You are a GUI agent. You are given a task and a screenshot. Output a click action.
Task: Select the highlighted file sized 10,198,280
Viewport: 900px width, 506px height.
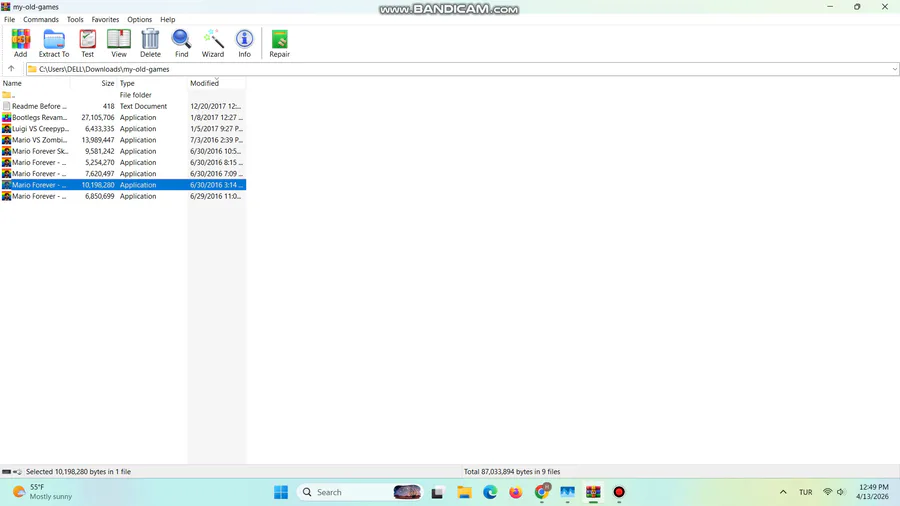tap(123, 185)
